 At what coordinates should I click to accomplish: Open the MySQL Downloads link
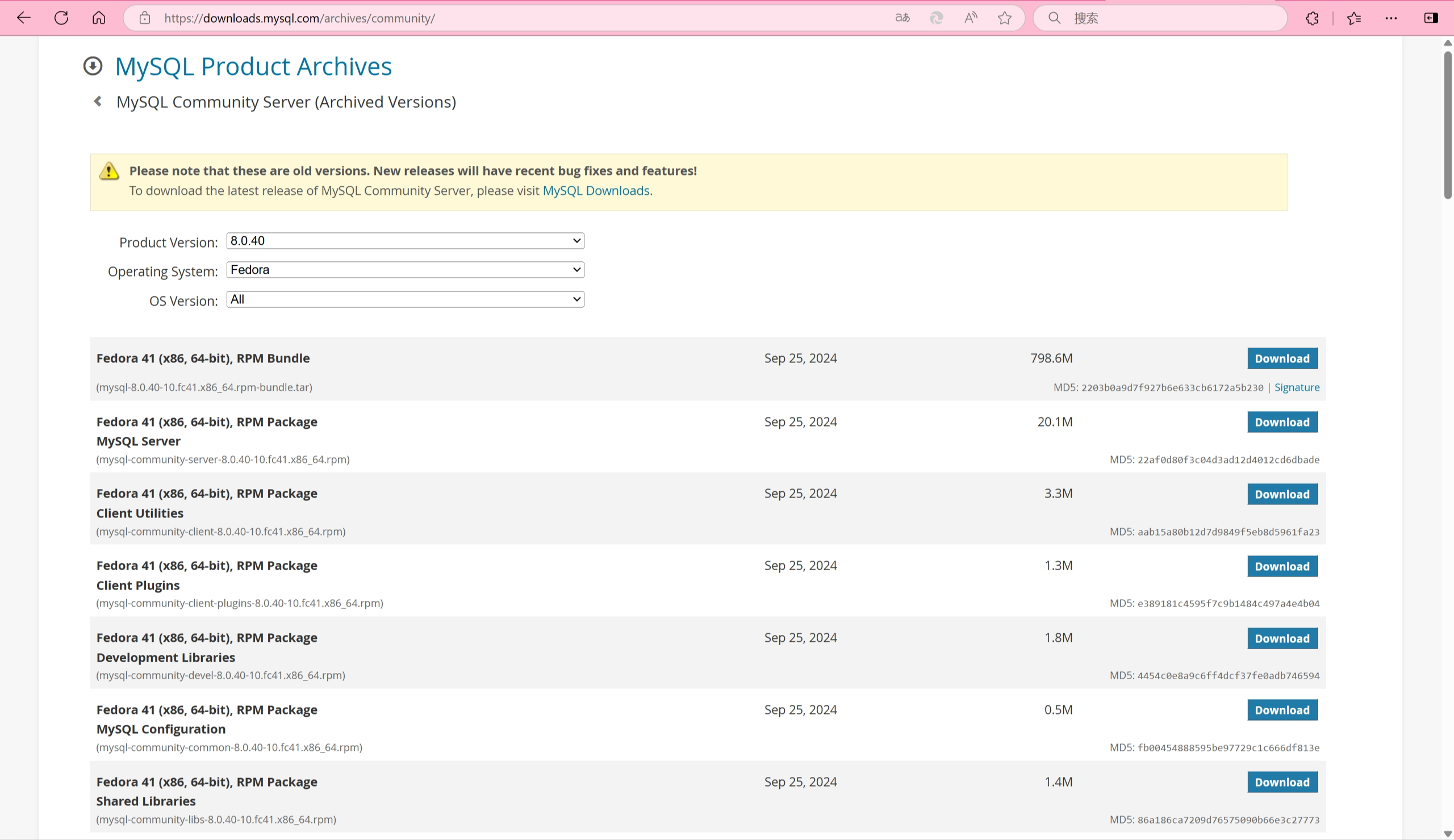pos(596,190)
